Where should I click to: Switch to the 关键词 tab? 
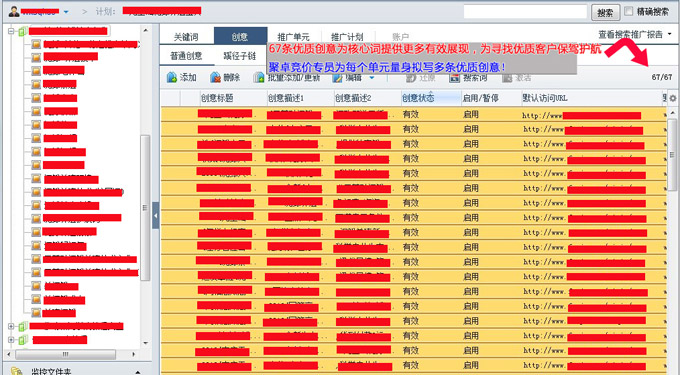186,37
